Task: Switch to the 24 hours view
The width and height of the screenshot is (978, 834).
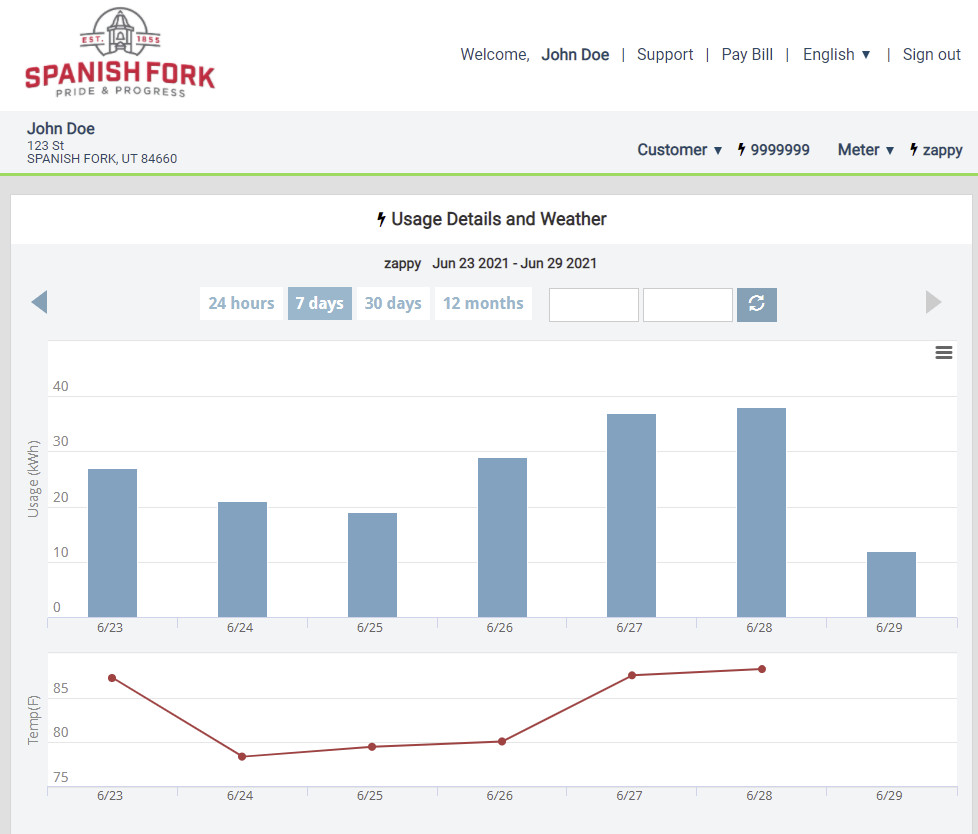Action: [x=241, y=303]
